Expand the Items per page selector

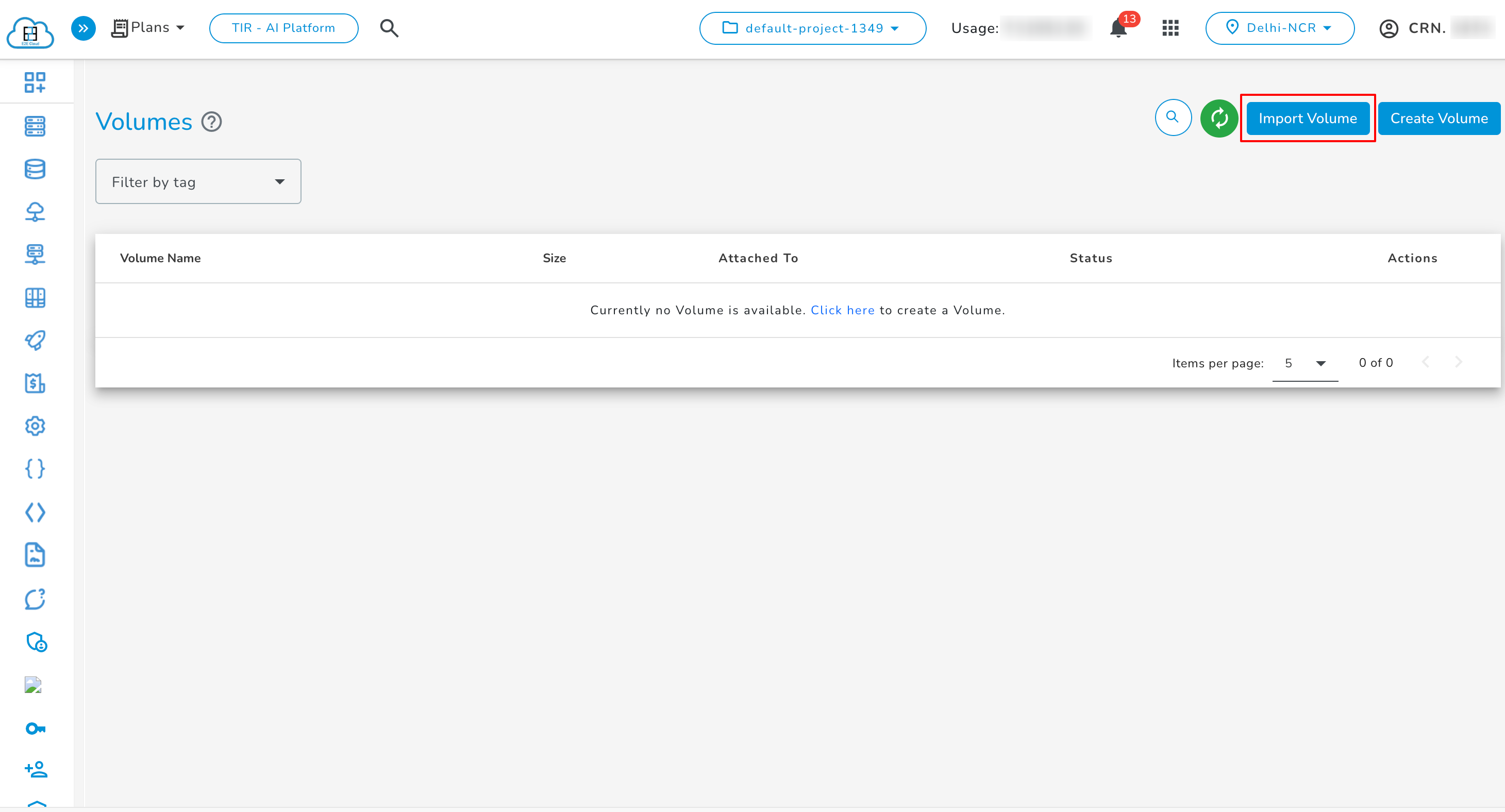coord(1305,362)
